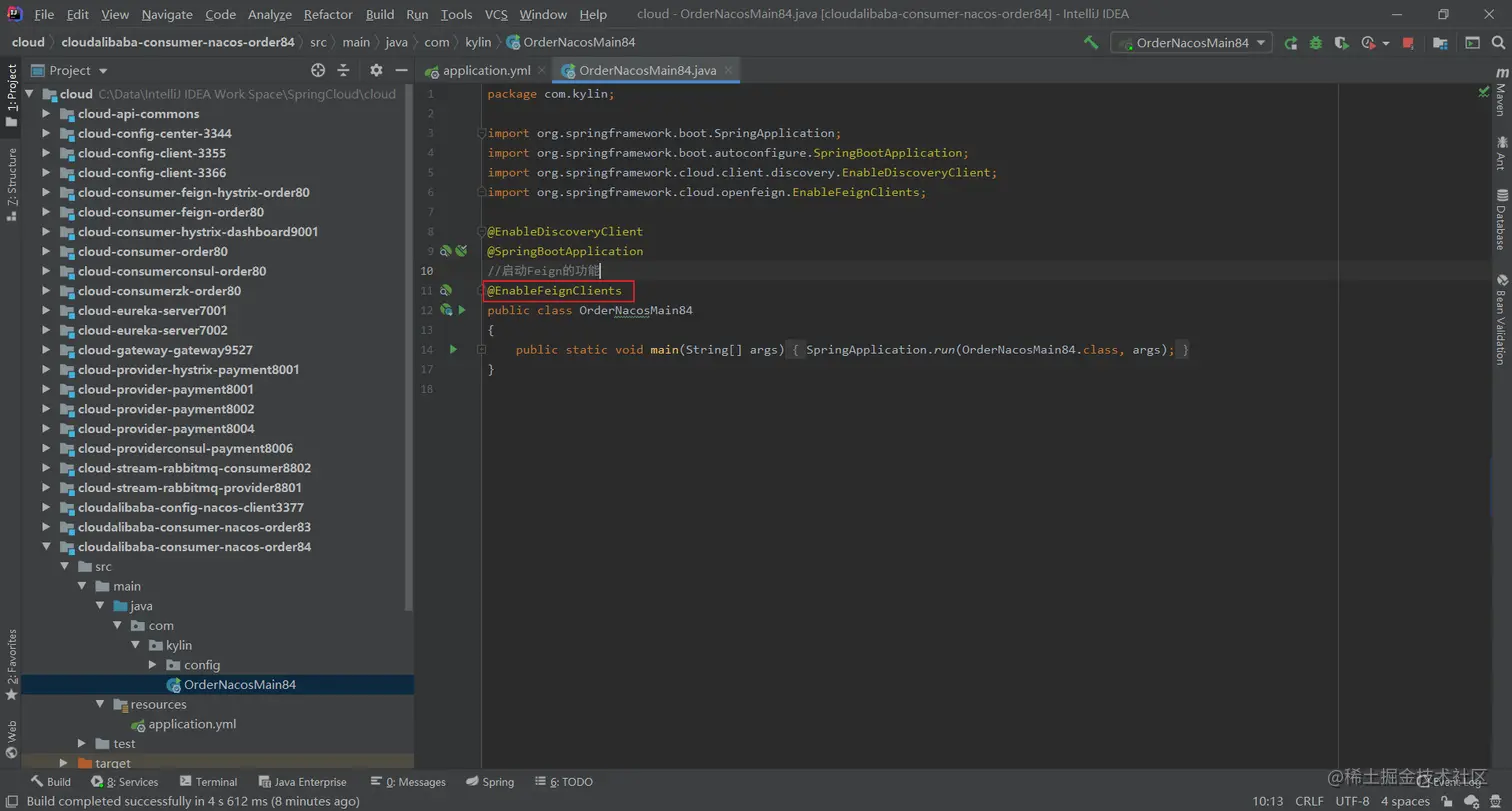This screenshot has width=1512, height=811.
Task: Click the Build Project hammer icon
Action: [x=1091, y=43]
